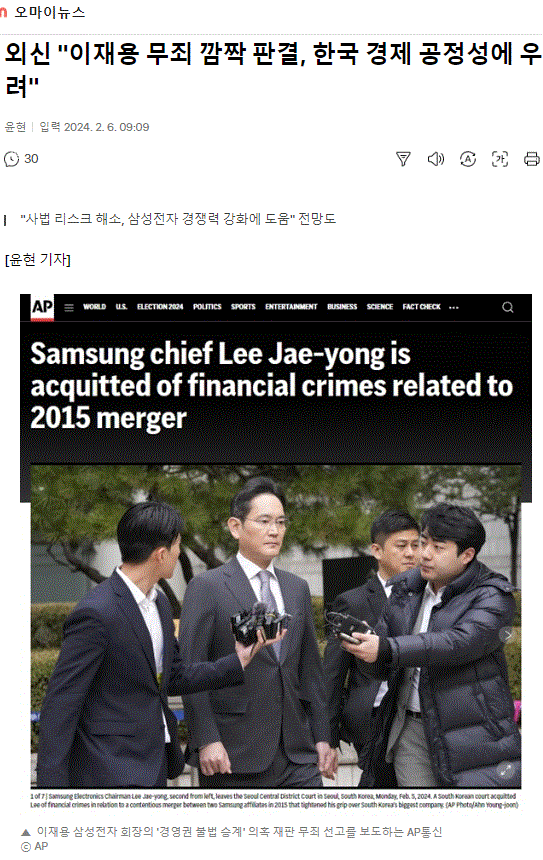Click the article summary funnel icon
Screen dimensions: 543x860
pyautogui.click(x=403, y=159)
